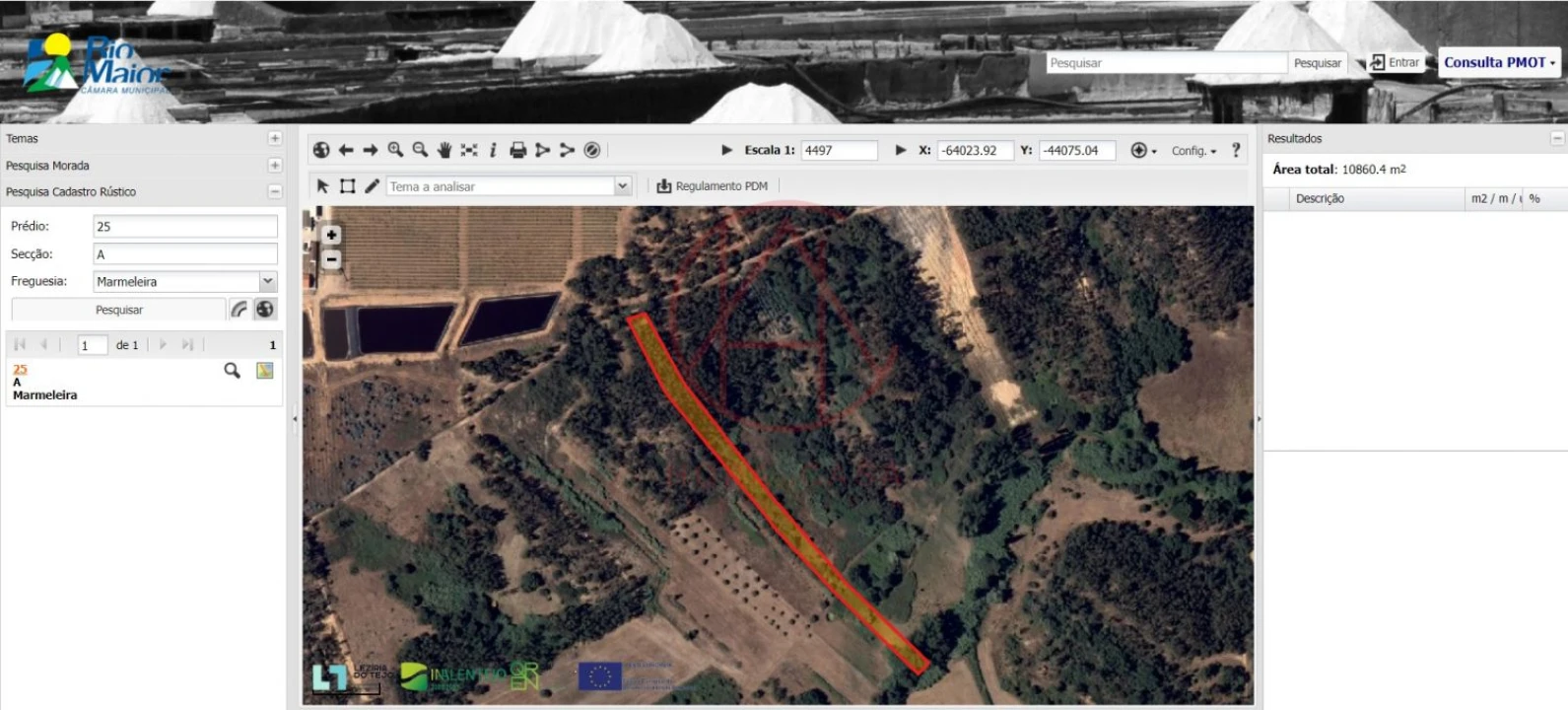Click the zoom-to-extent arrows icon
The height and width of the screenshot is (710, 1568).
coord(469,150)
